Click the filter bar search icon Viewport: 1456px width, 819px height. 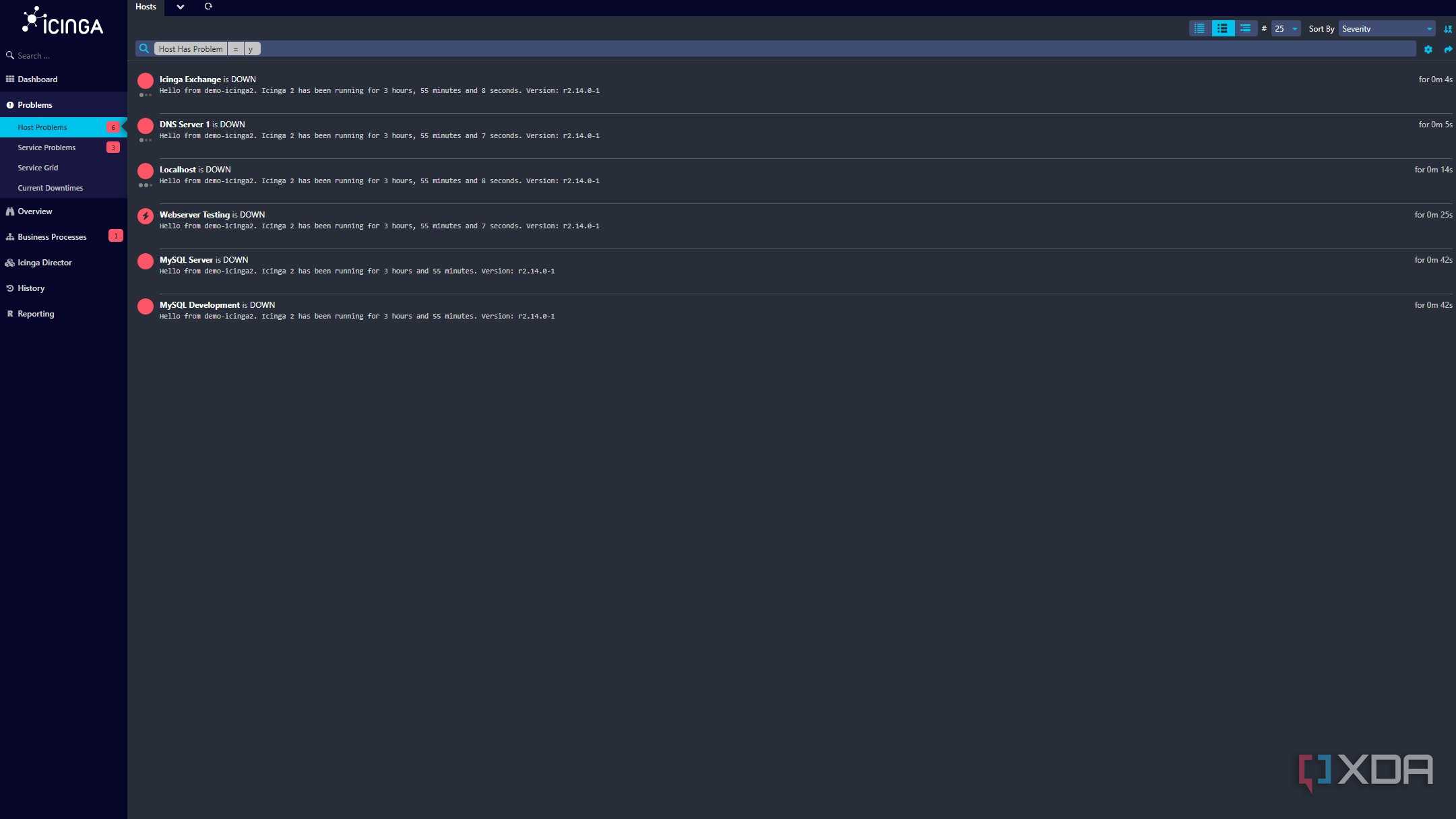(x=144, y=48)
